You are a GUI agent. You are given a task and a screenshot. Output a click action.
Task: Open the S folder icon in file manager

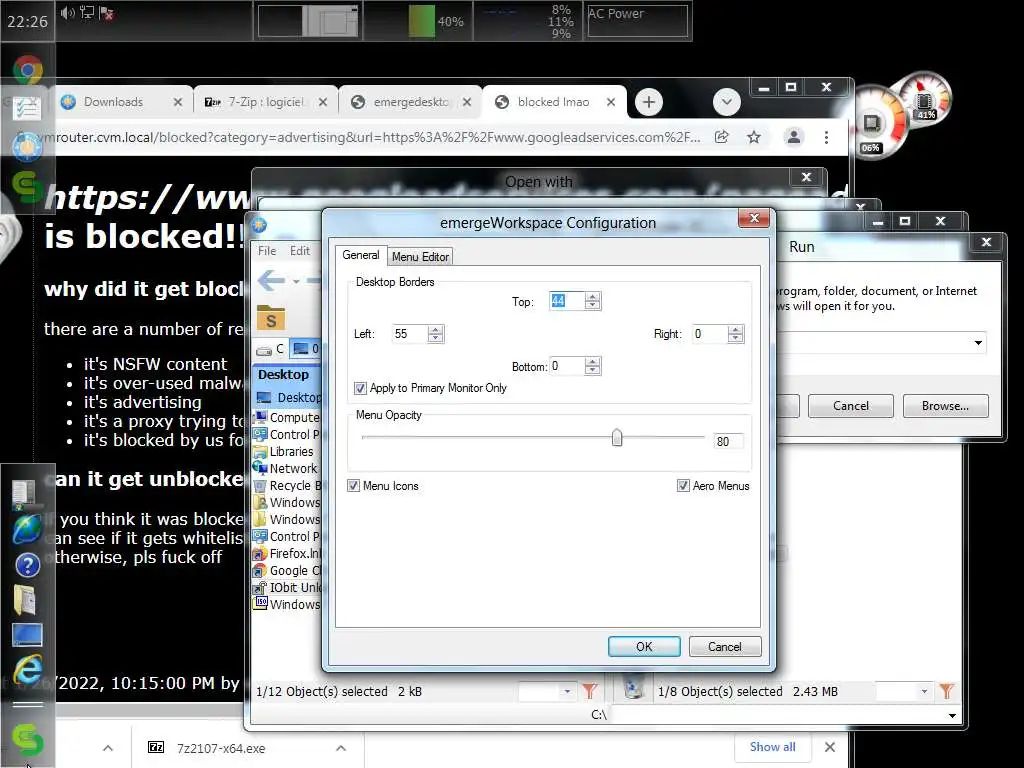point(270,318)
